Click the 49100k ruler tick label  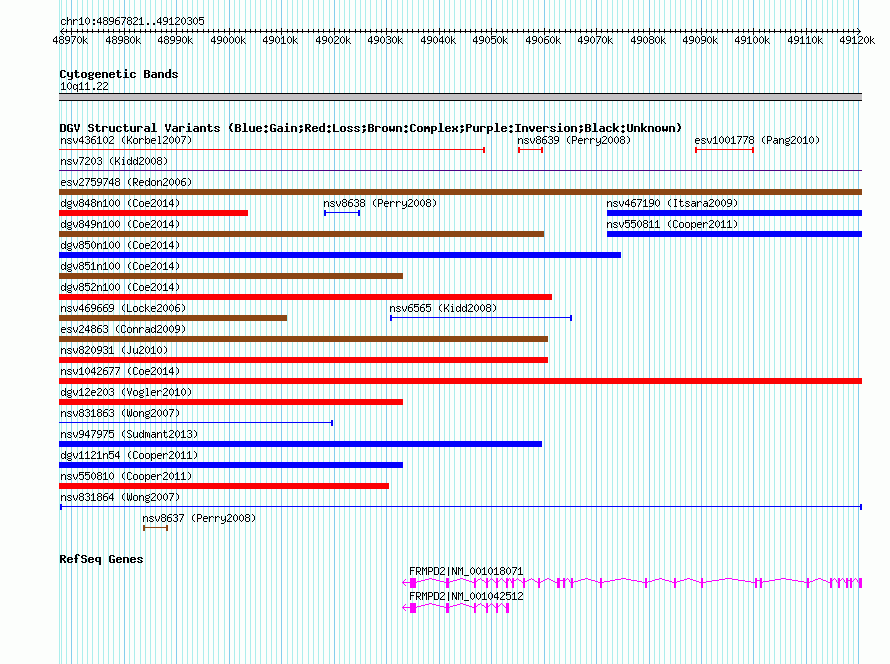click(752, 40)
